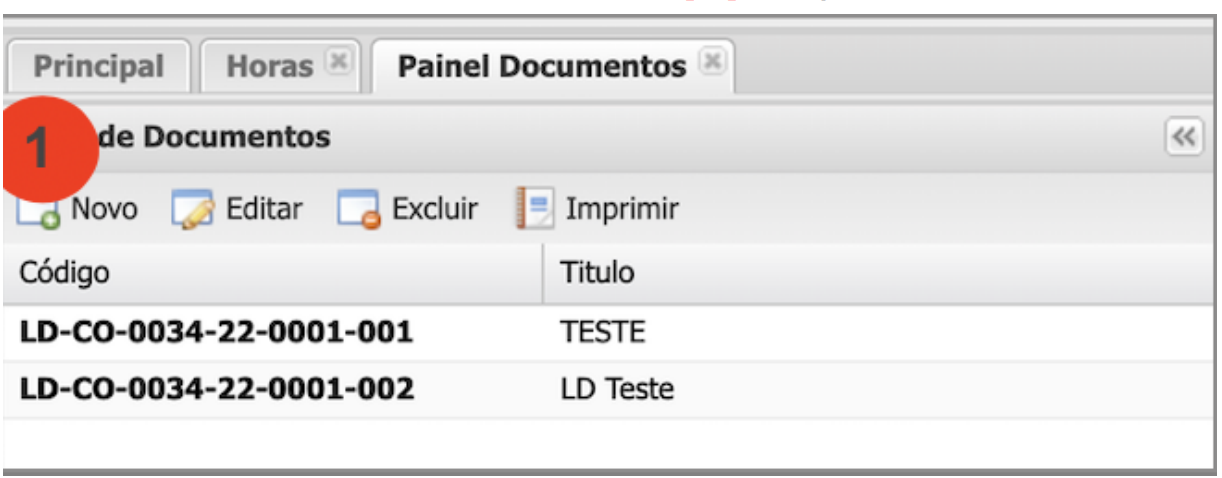
Task: Switch to the Principal tab
Action: tap(98, 67)
